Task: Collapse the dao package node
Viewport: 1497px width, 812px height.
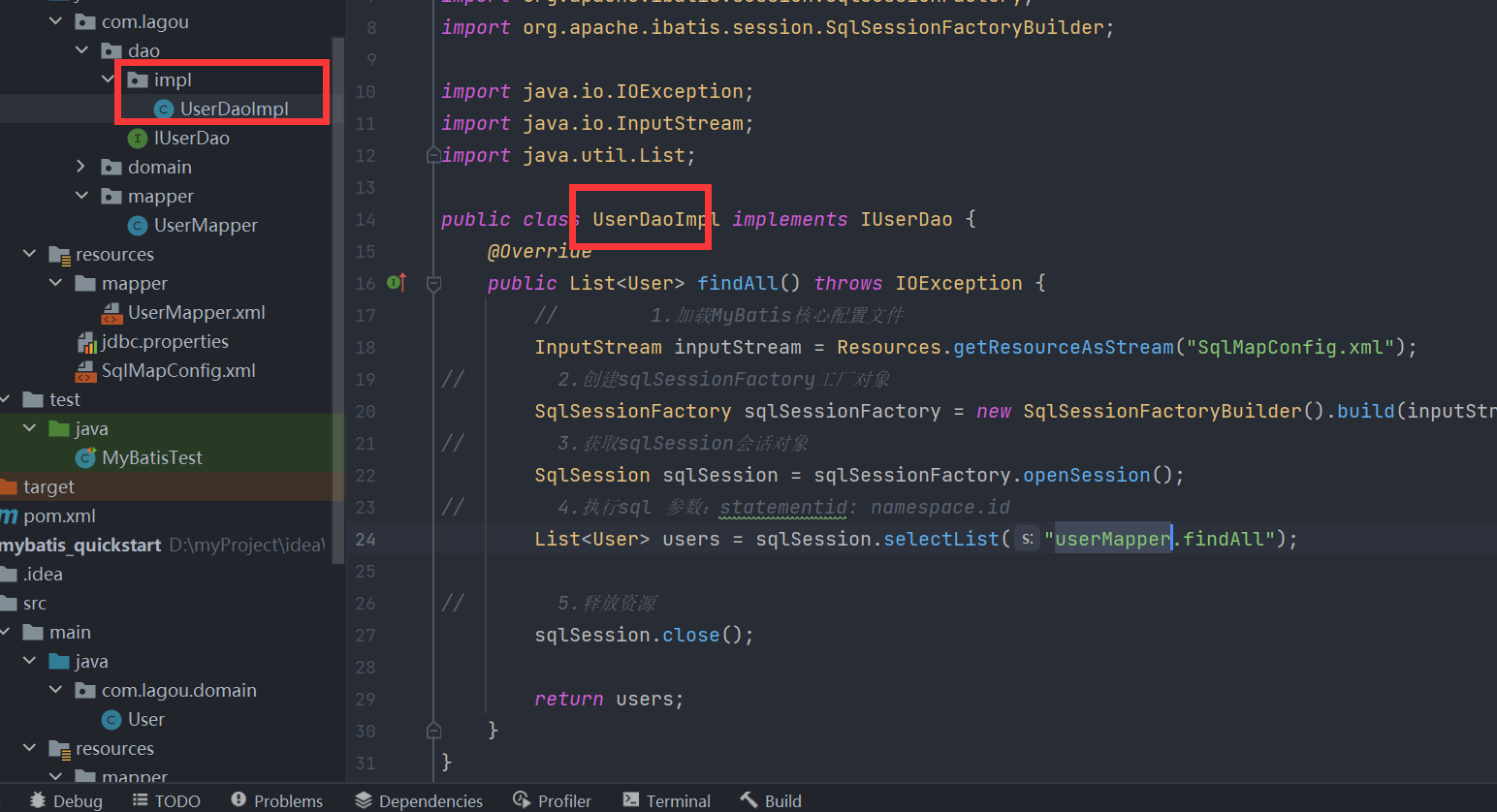Action: 81,50
